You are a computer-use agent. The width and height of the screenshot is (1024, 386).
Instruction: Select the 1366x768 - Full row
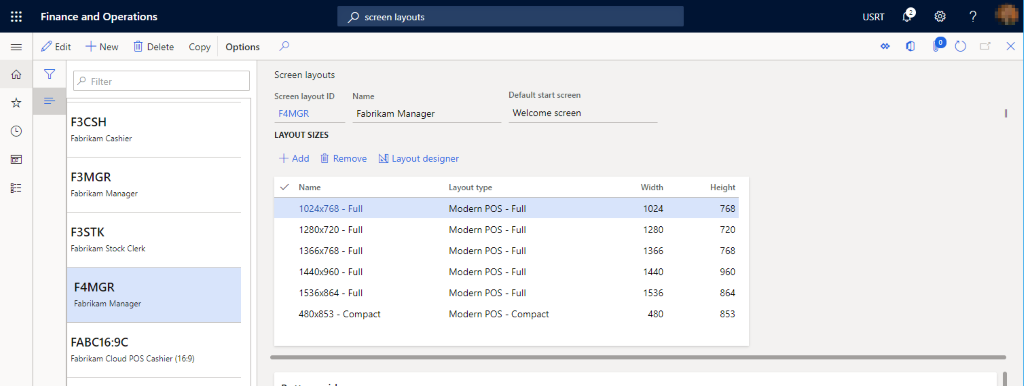(507, 251)
